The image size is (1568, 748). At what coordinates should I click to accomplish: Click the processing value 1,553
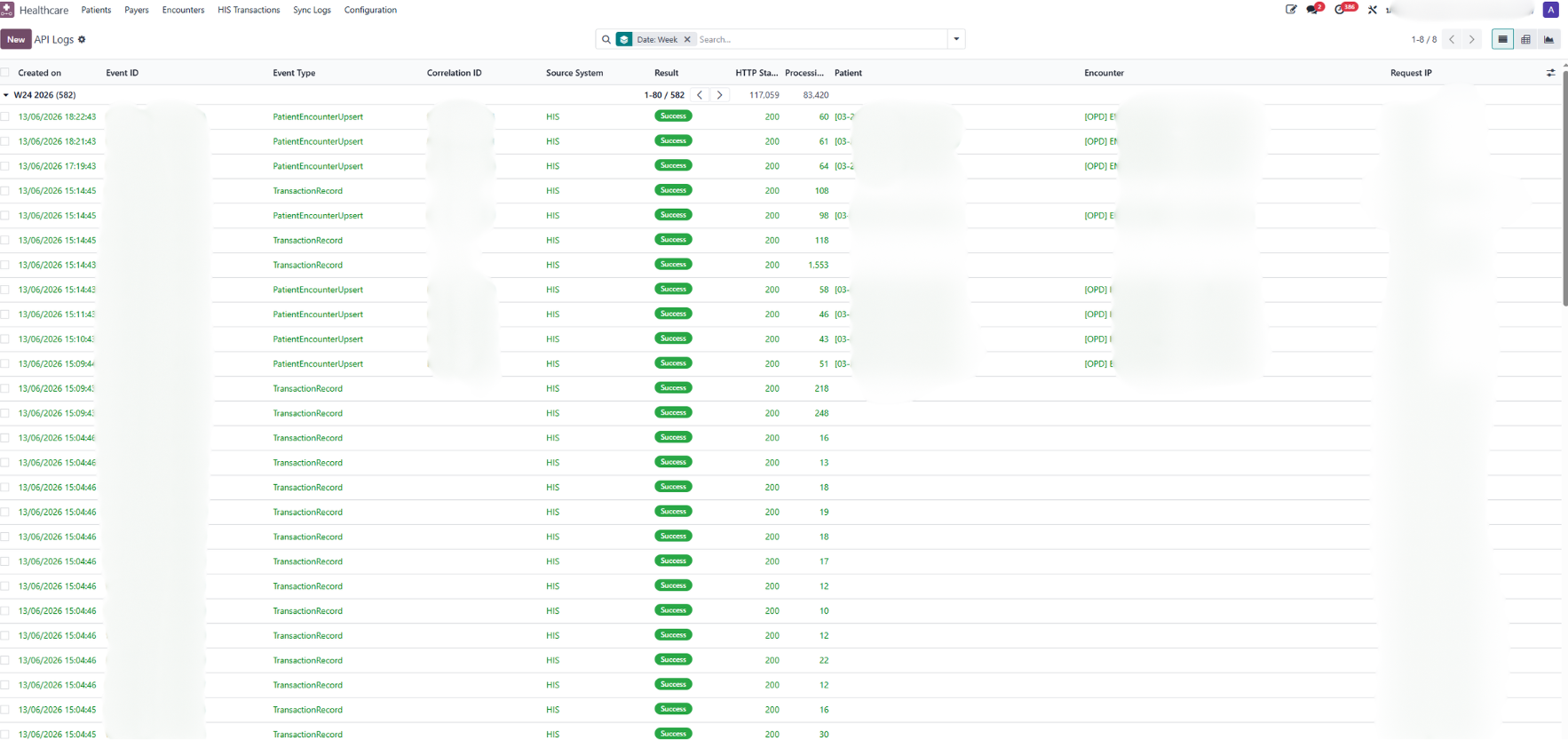(x=818, y=265)
